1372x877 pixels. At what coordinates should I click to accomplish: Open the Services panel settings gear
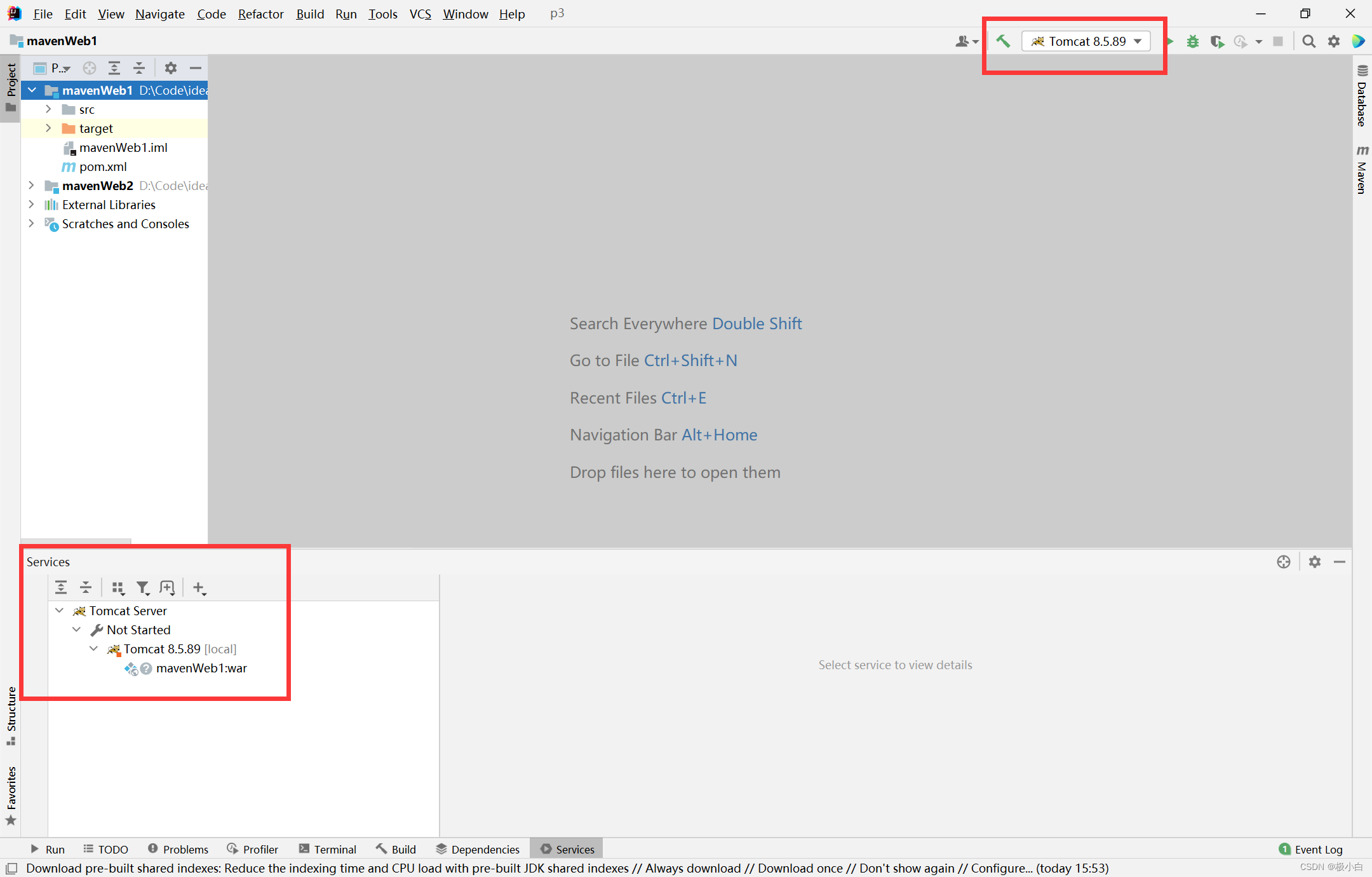(x=1315, y=562)
